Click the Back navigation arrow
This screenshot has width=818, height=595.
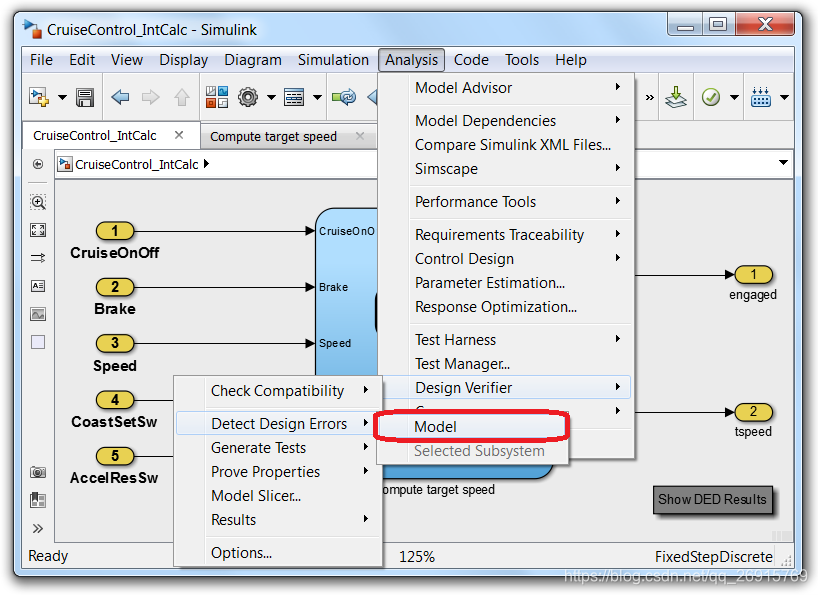click(x=121, y=97)
